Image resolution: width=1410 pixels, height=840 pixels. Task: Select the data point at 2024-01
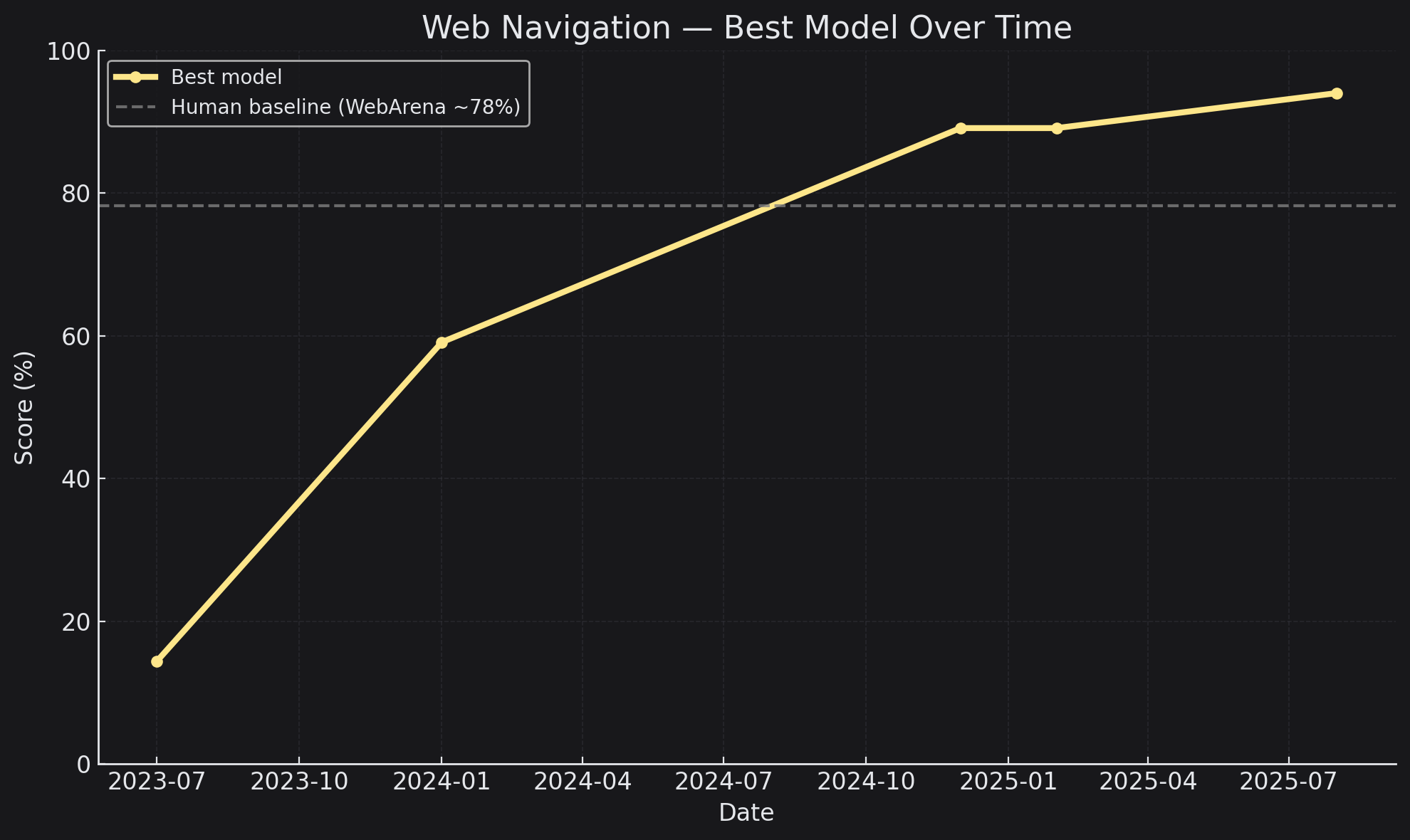(x=442, y=342)
